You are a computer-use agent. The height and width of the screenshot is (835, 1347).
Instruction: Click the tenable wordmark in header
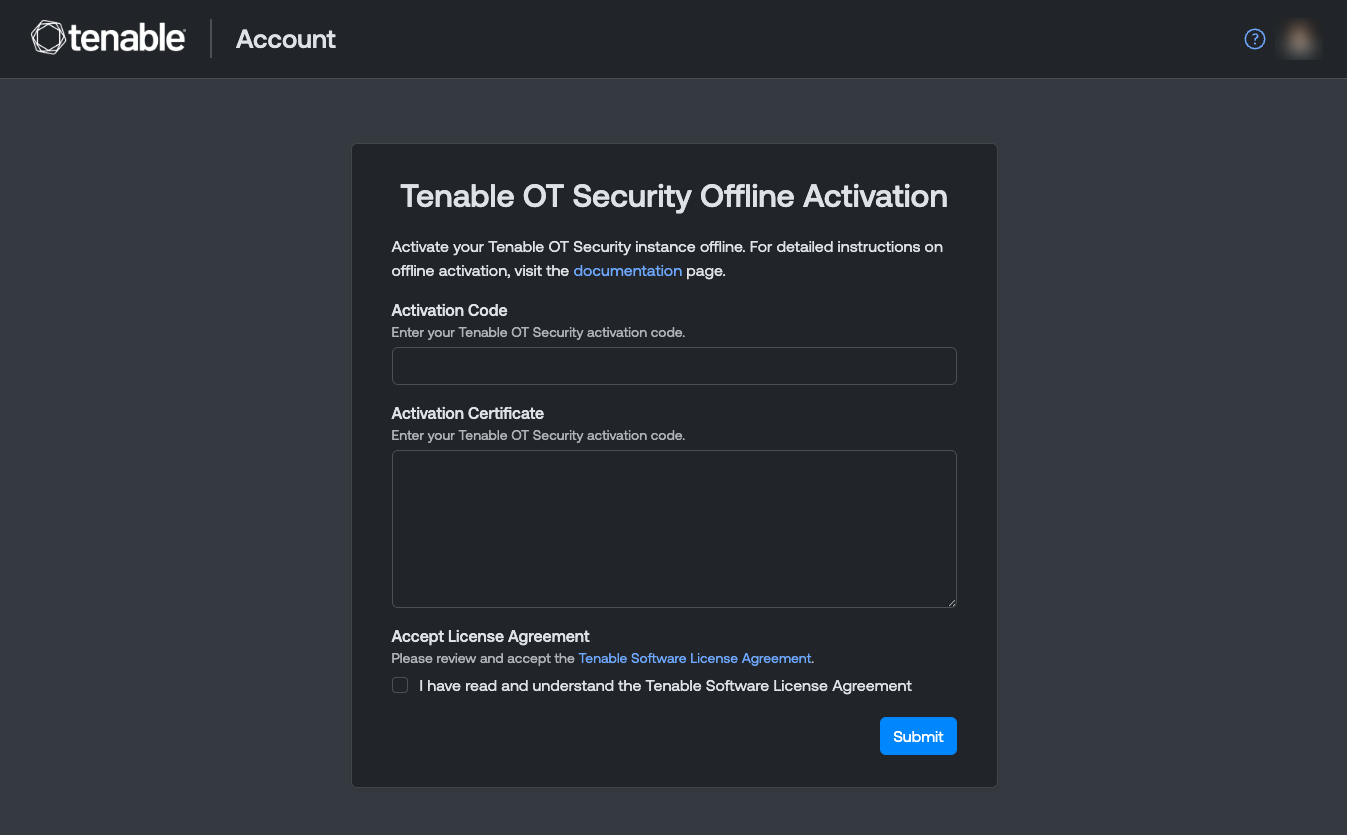tap(127, 39)
